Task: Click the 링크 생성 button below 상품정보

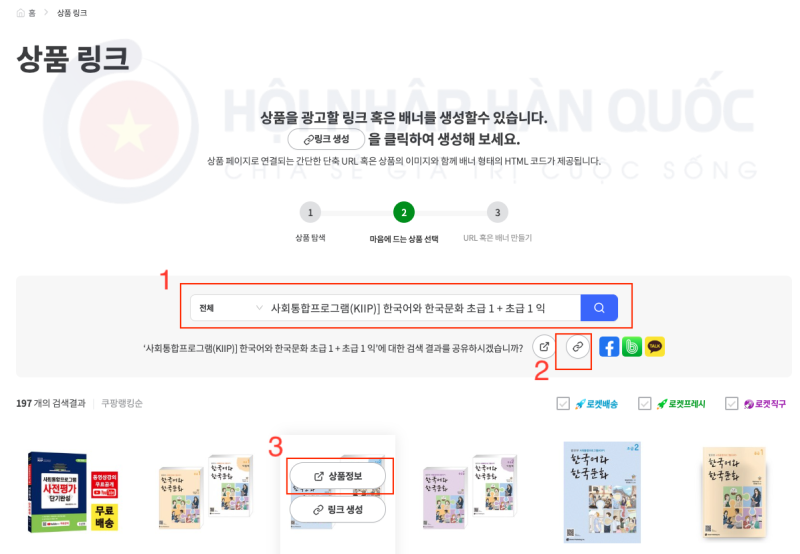Action: click(338, 509)
